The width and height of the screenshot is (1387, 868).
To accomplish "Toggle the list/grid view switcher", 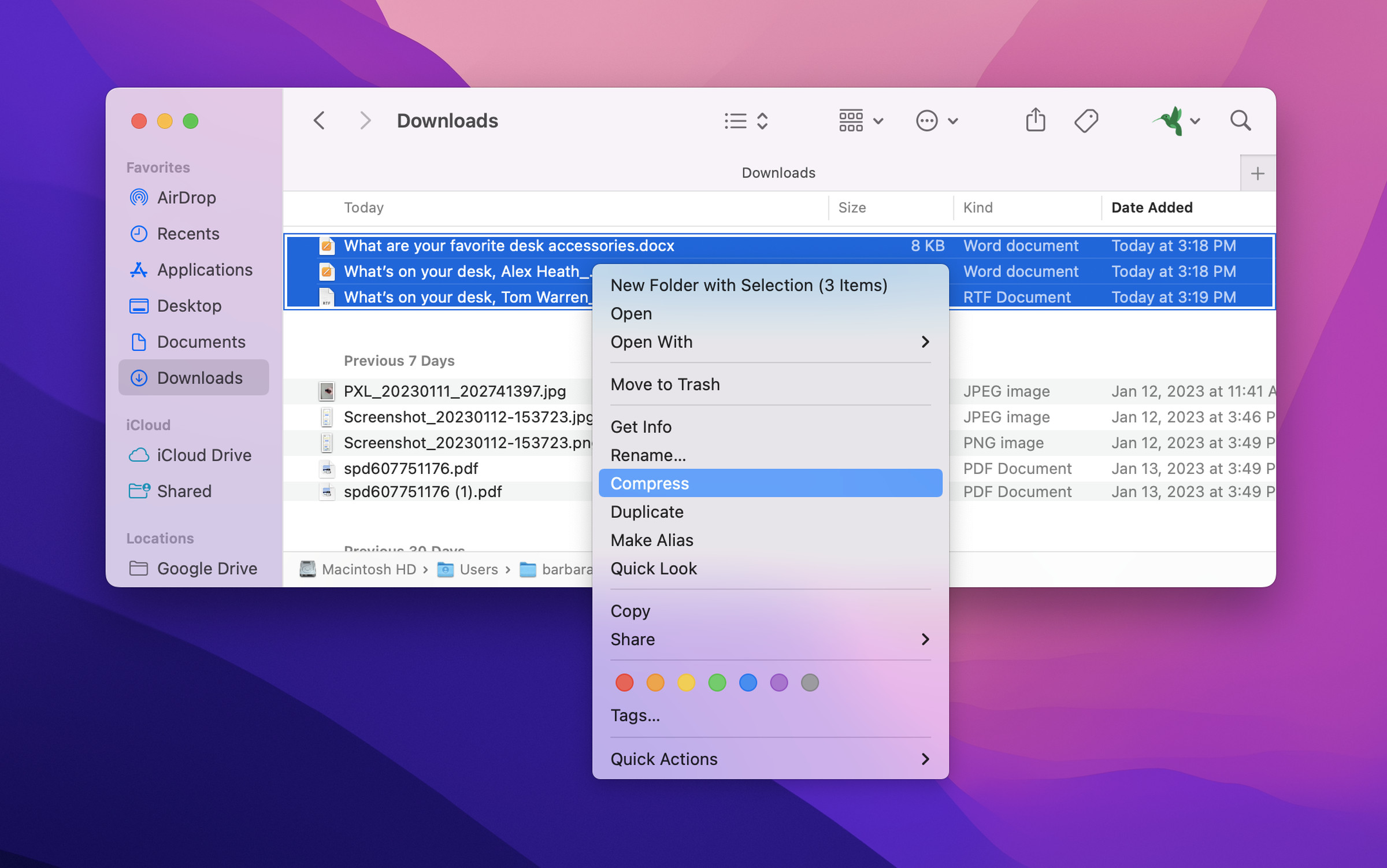I will [x=745, y=119].
